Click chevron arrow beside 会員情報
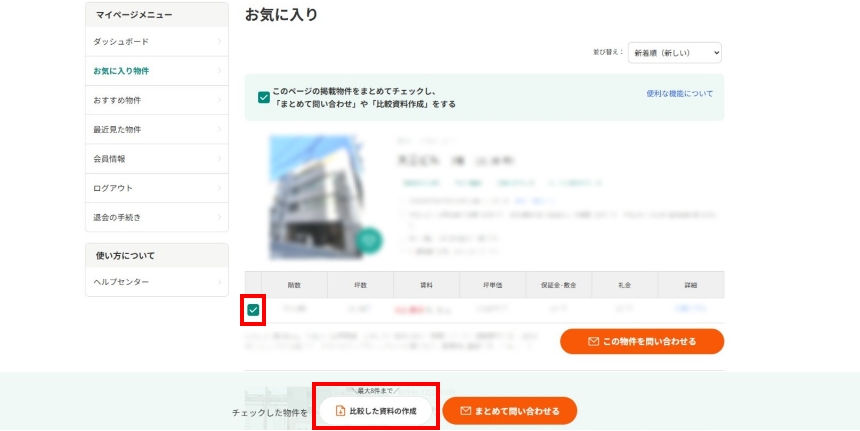 [x=219, y=159]
